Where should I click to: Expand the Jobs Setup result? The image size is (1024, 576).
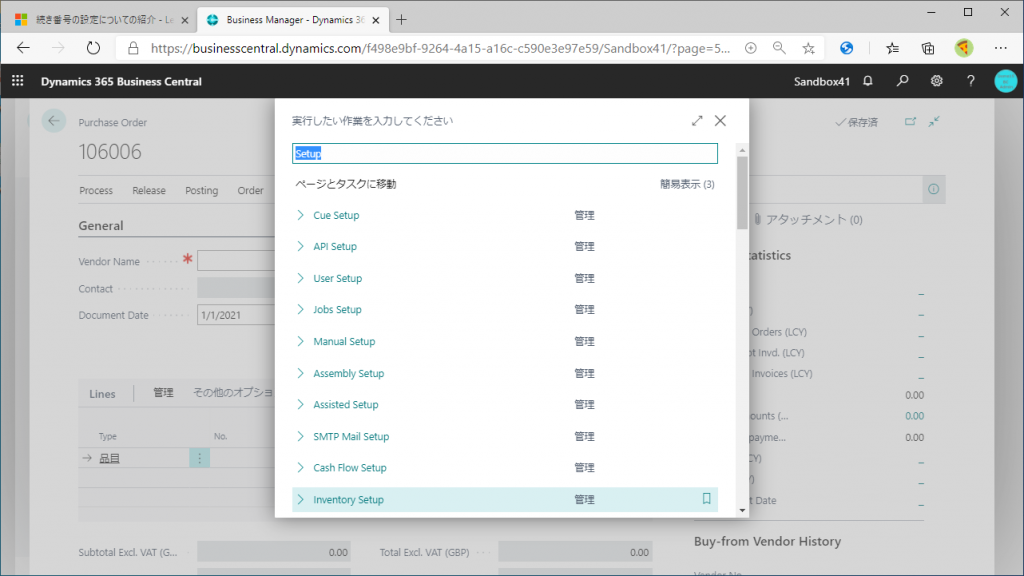(300, 310)
